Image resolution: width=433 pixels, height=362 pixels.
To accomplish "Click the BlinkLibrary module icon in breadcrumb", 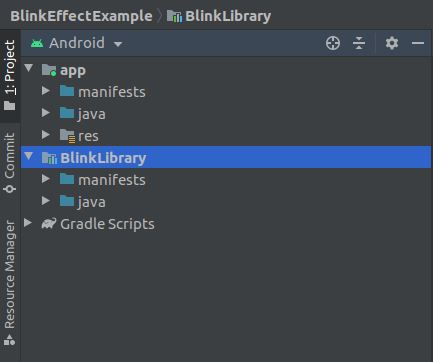I will (174, 16).
